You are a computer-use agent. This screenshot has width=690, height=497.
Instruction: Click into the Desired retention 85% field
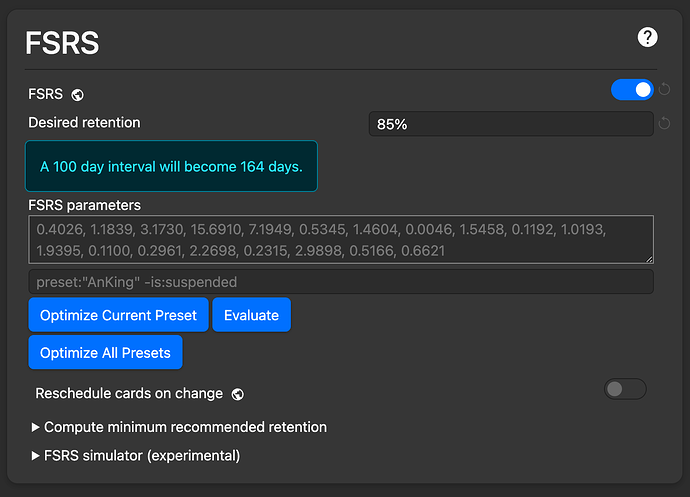point(510,124)
